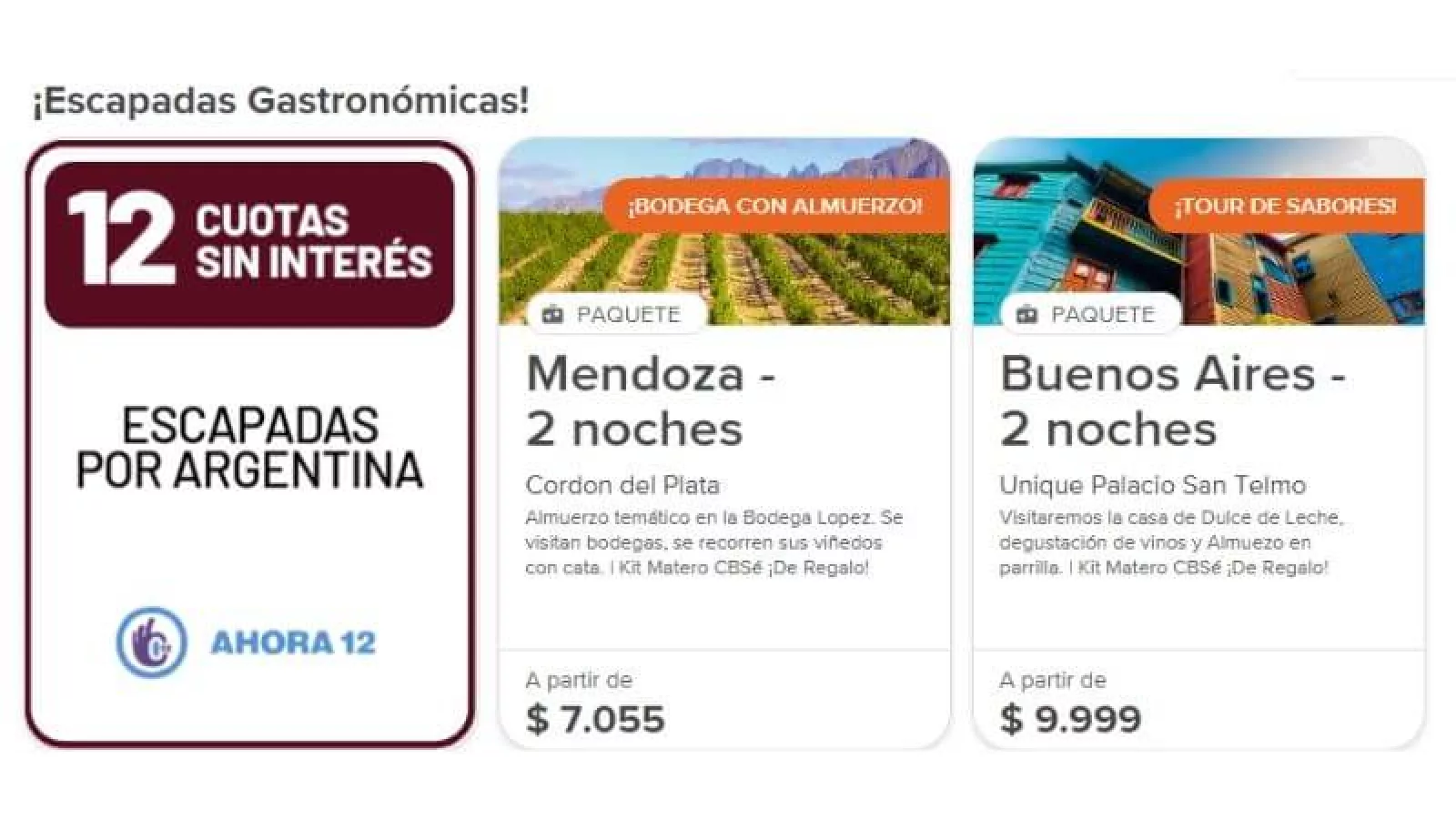The width and height of the screenshot is (1456, 819).
Task: Click the suitcase icon on Buenos Aires package
Action: pyautogui.click(x=1027, y=315)
